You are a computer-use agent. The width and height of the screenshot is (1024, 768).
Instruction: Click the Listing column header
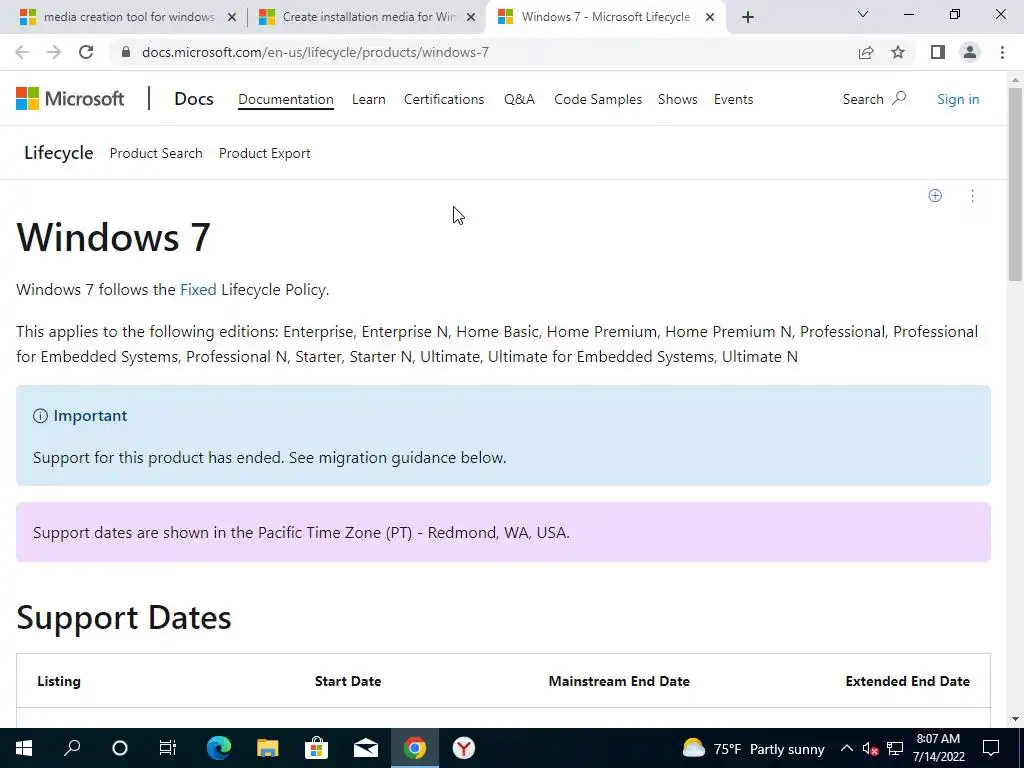[59, 681]
